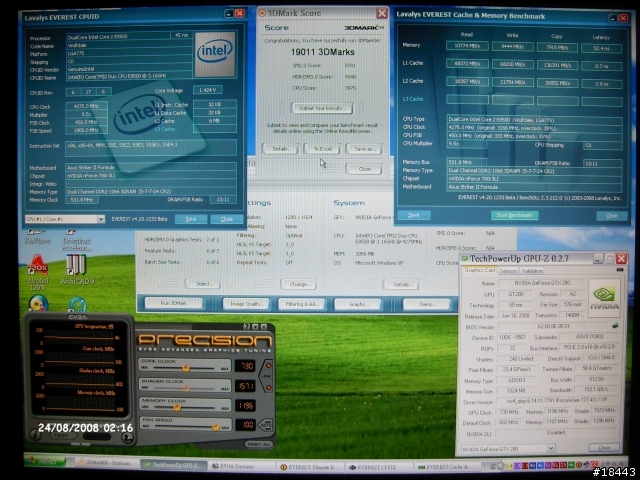640x480 pixels.
Task: Click the NVIDIA logo in GPU-Z
Action: pos(604,298)
